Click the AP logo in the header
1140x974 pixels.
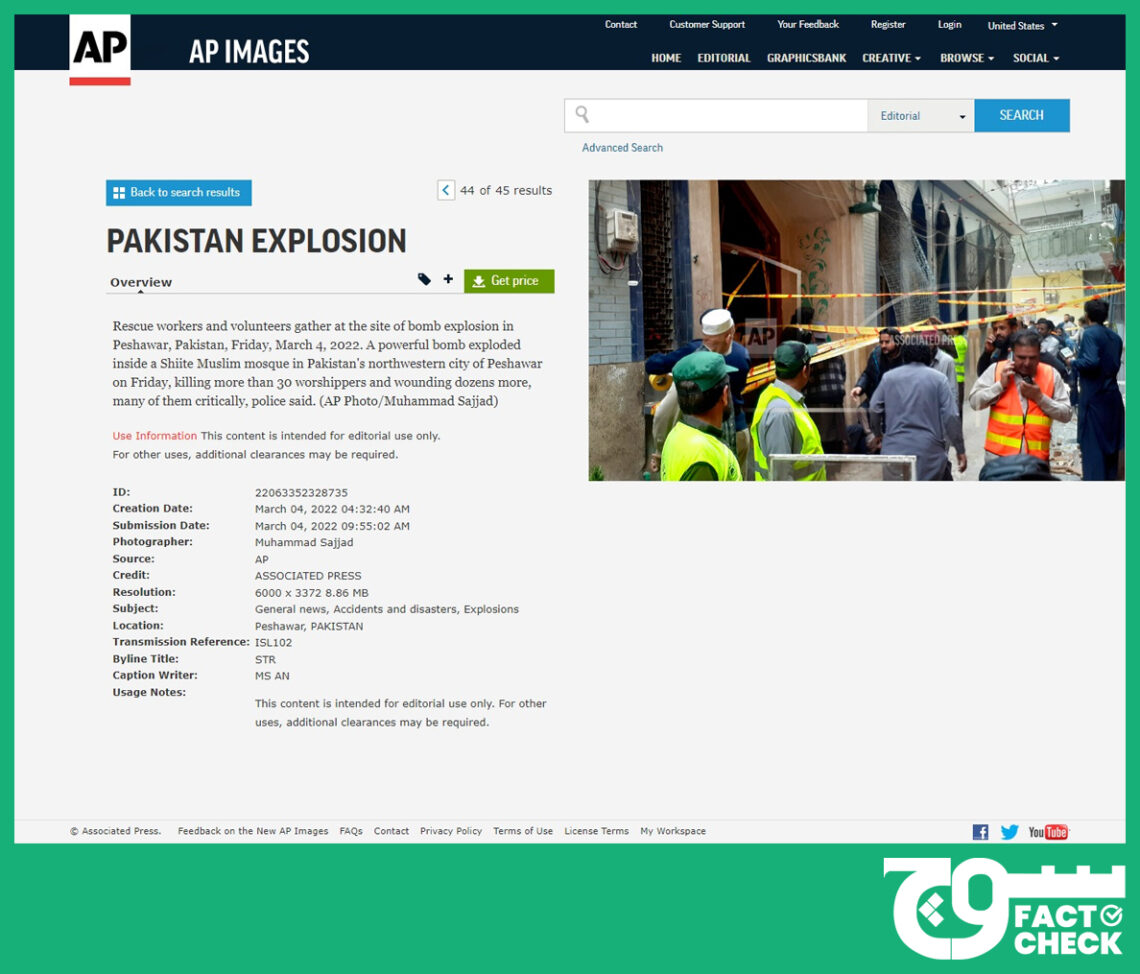(x=100, y=49)
